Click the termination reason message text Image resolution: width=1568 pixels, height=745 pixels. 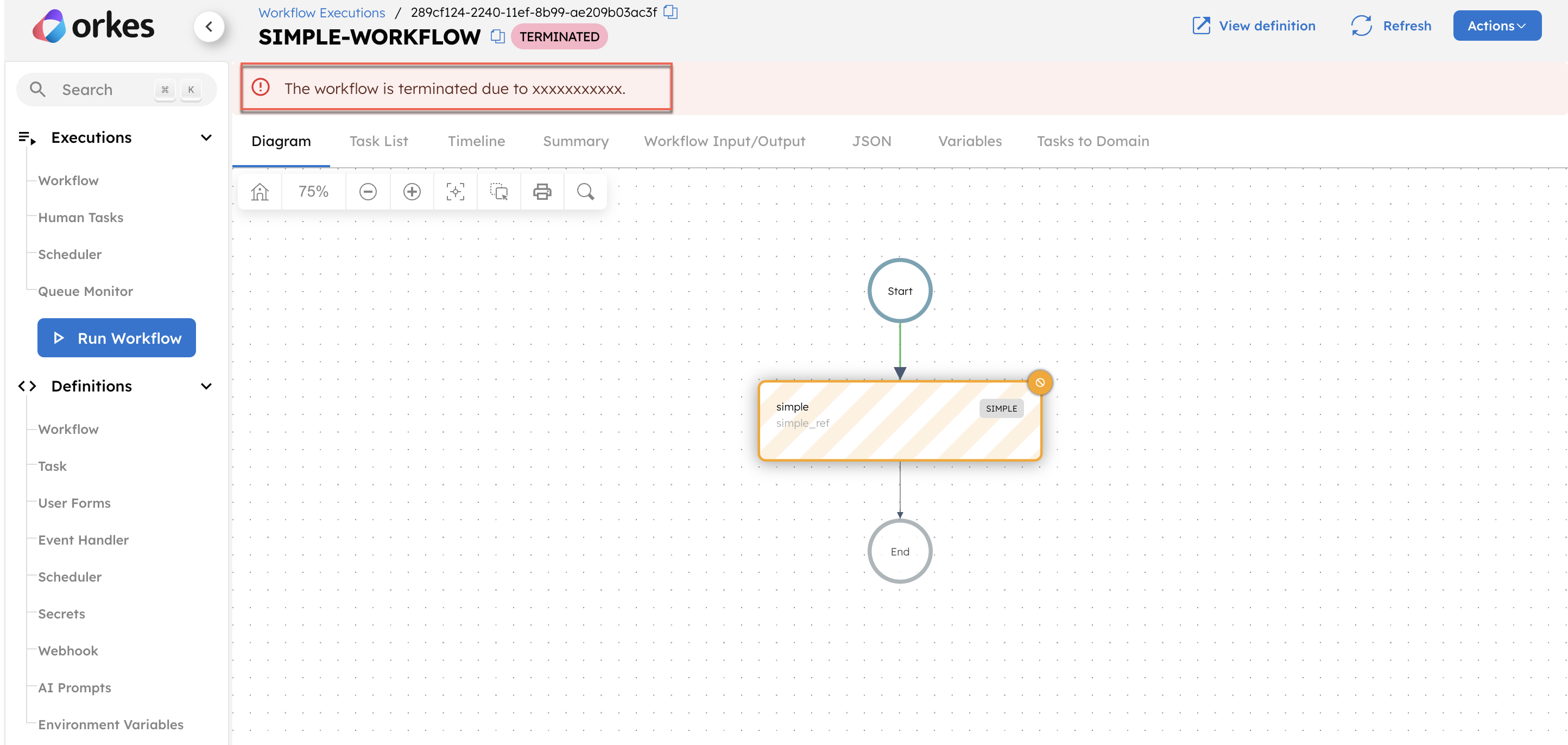coord(454,89)
